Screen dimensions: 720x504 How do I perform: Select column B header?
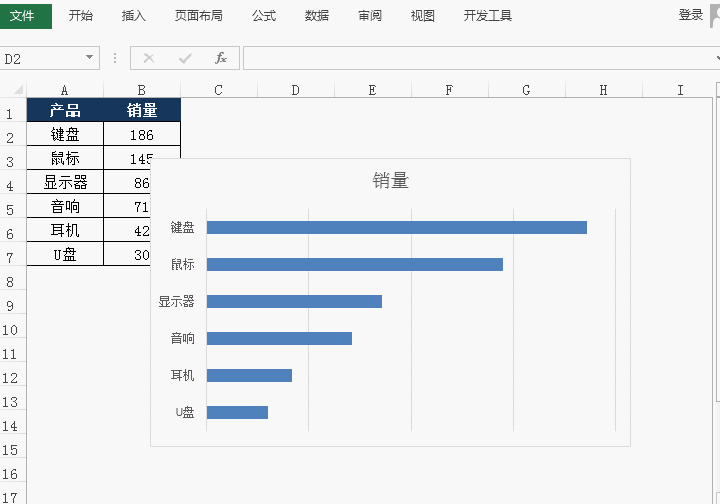point(142,90)
